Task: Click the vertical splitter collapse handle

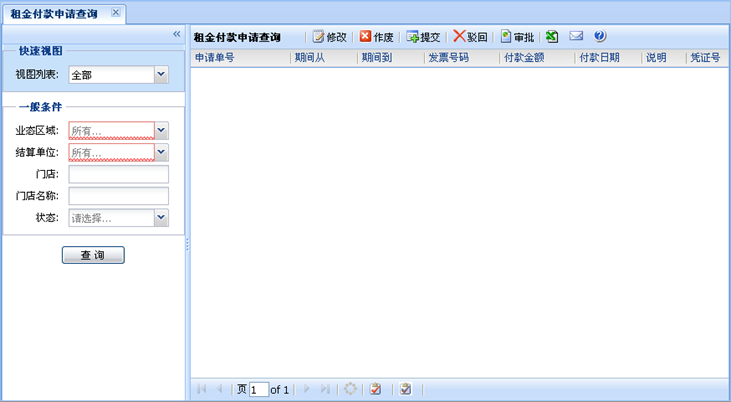Action: tap(187, 245)
